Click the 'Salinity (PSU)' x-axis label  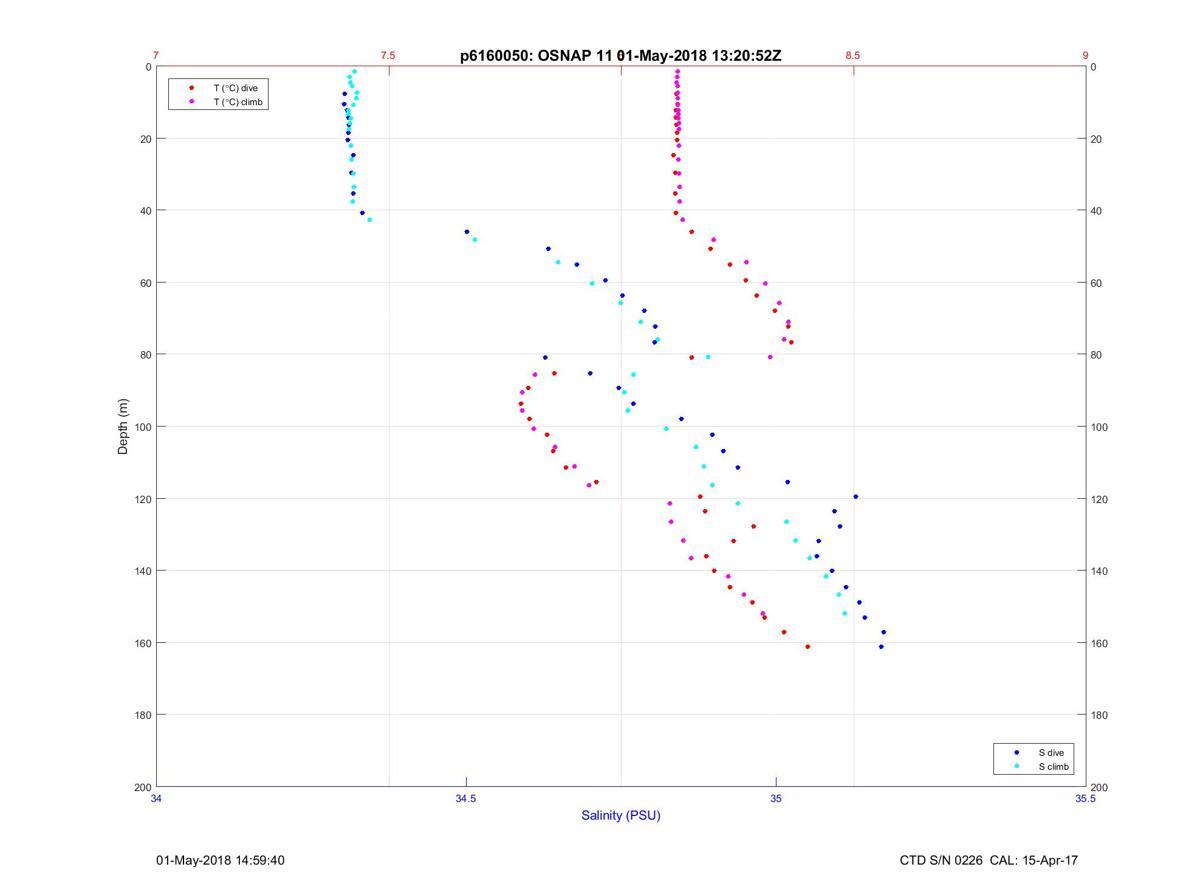621,815
